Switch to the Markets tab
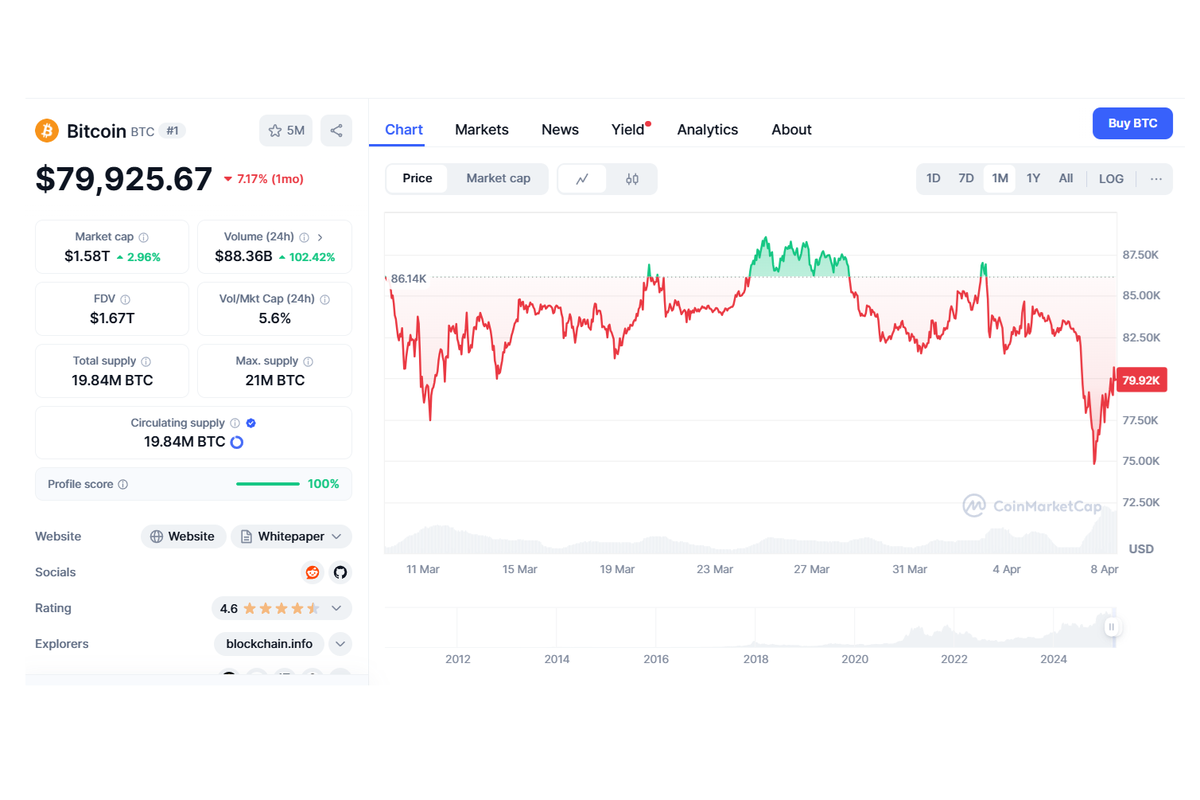Image resolution: width=1200 pixels, height=800 pixels. tap(481, 130)
